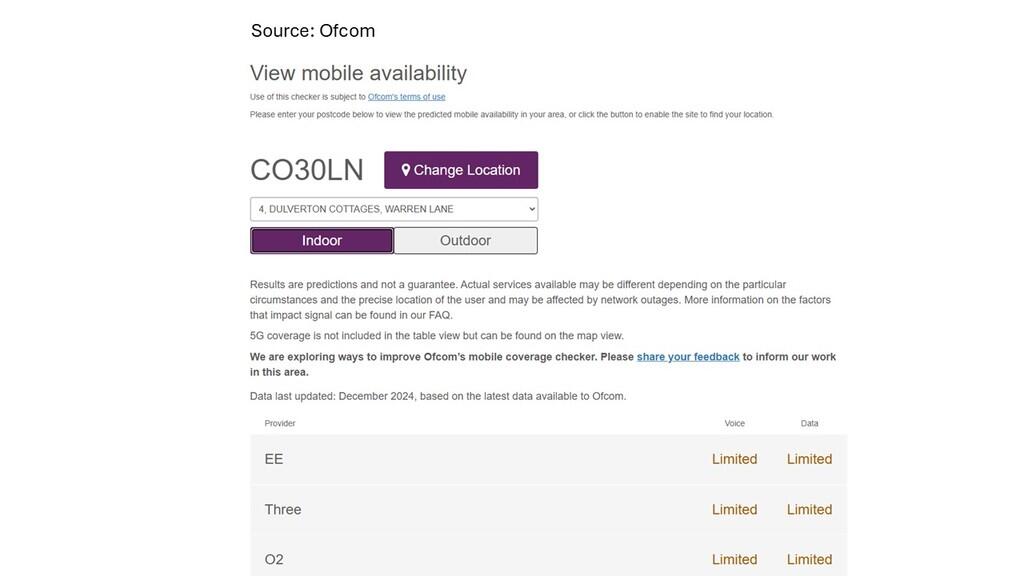1024x576 pixels.
Task: Click O2's Voice Limited status
Action: point(734,559)
